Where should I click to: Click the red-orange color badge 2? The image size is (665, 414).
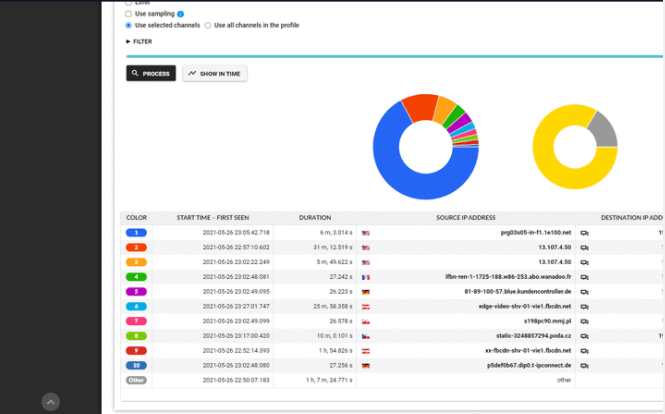[136, 247]
